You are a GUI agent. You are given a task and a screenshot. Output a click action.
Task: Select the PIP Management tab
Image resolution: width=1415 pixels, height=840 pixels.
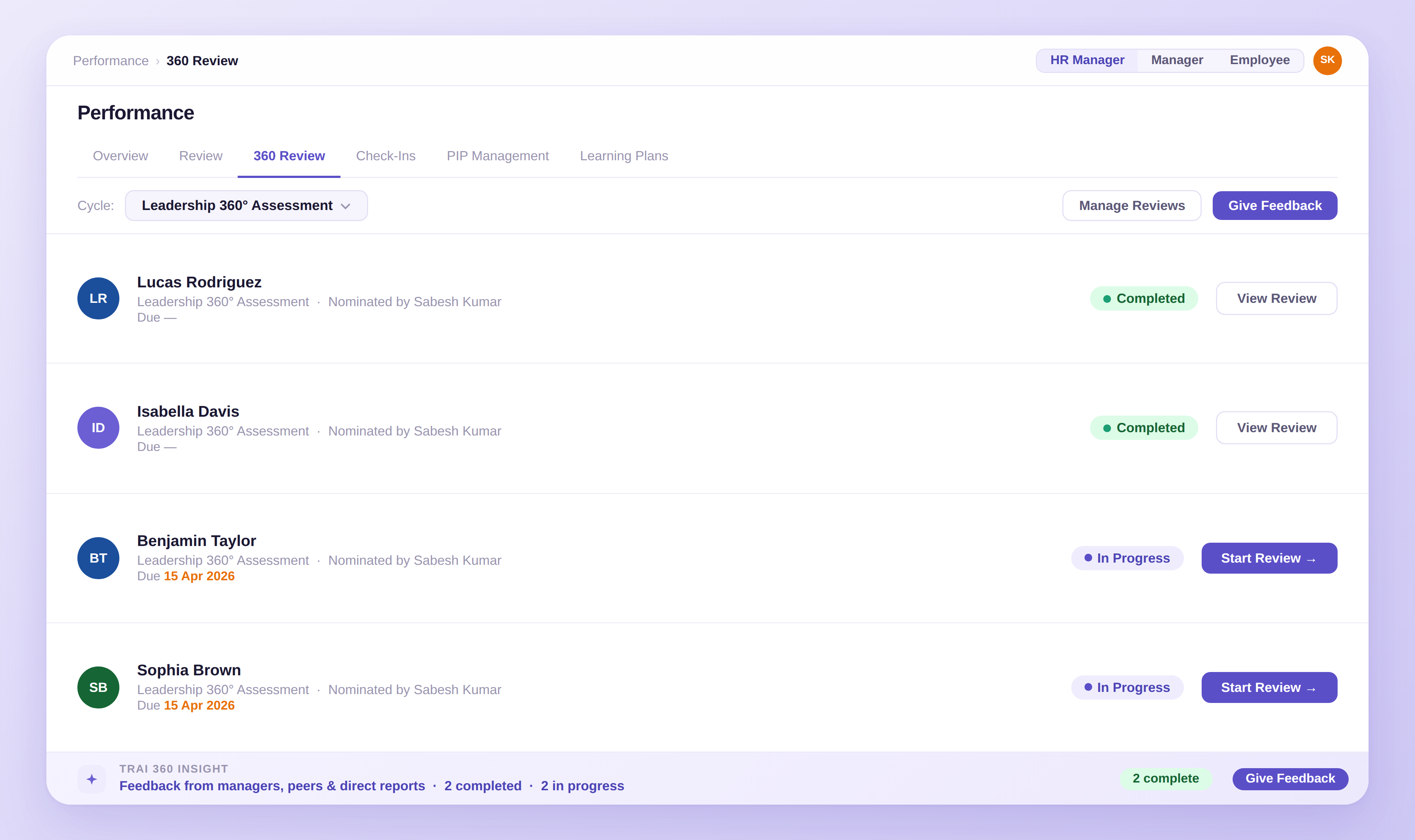[497, 156]
